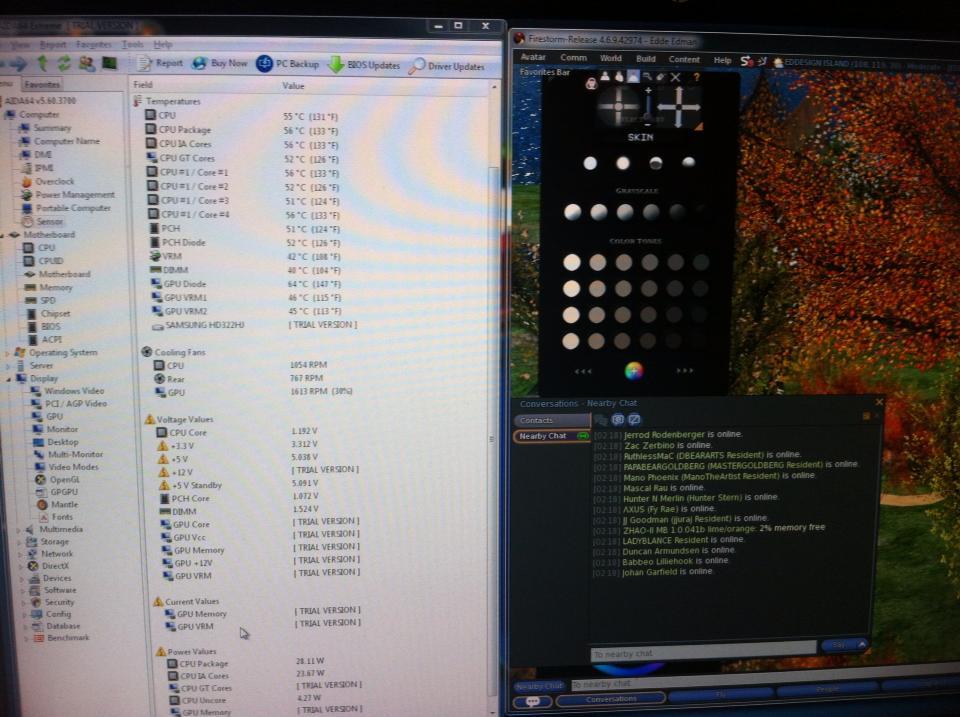Click the GPU Diode temperature row

[245, 284]
